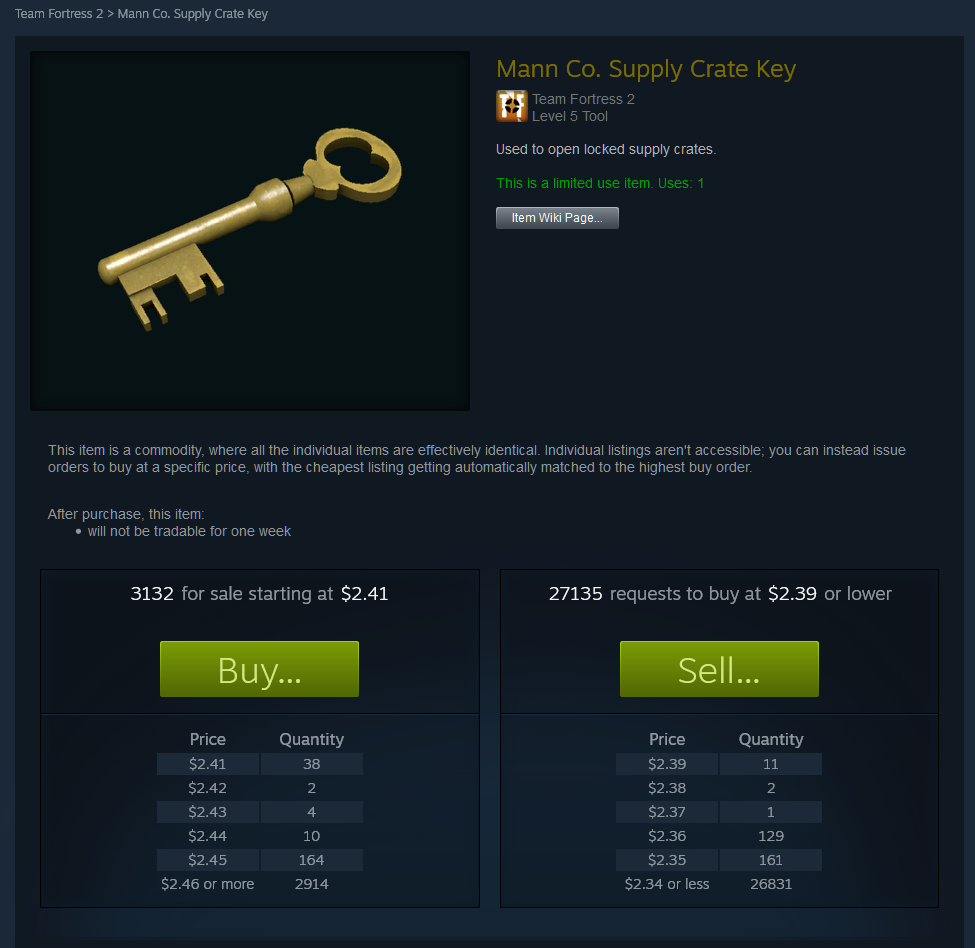The width and height of the screenshot is (975, 948).
Task: Click the 27135 requests to buy summary
Action: point(720,594)
